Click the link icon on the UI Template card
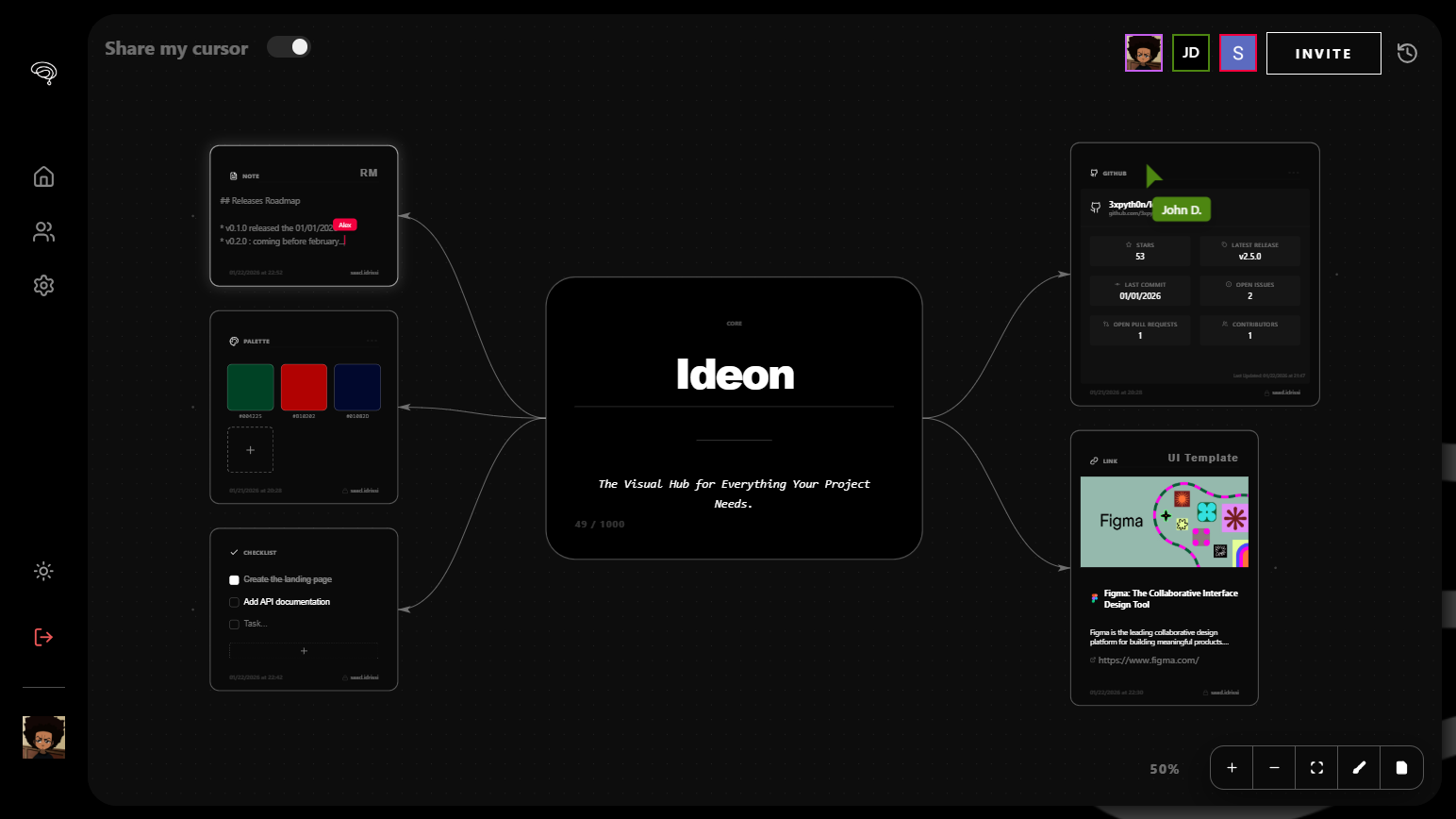This screenshot has width=1456, height=819. pyautogui.click(x=1093, y=460)
